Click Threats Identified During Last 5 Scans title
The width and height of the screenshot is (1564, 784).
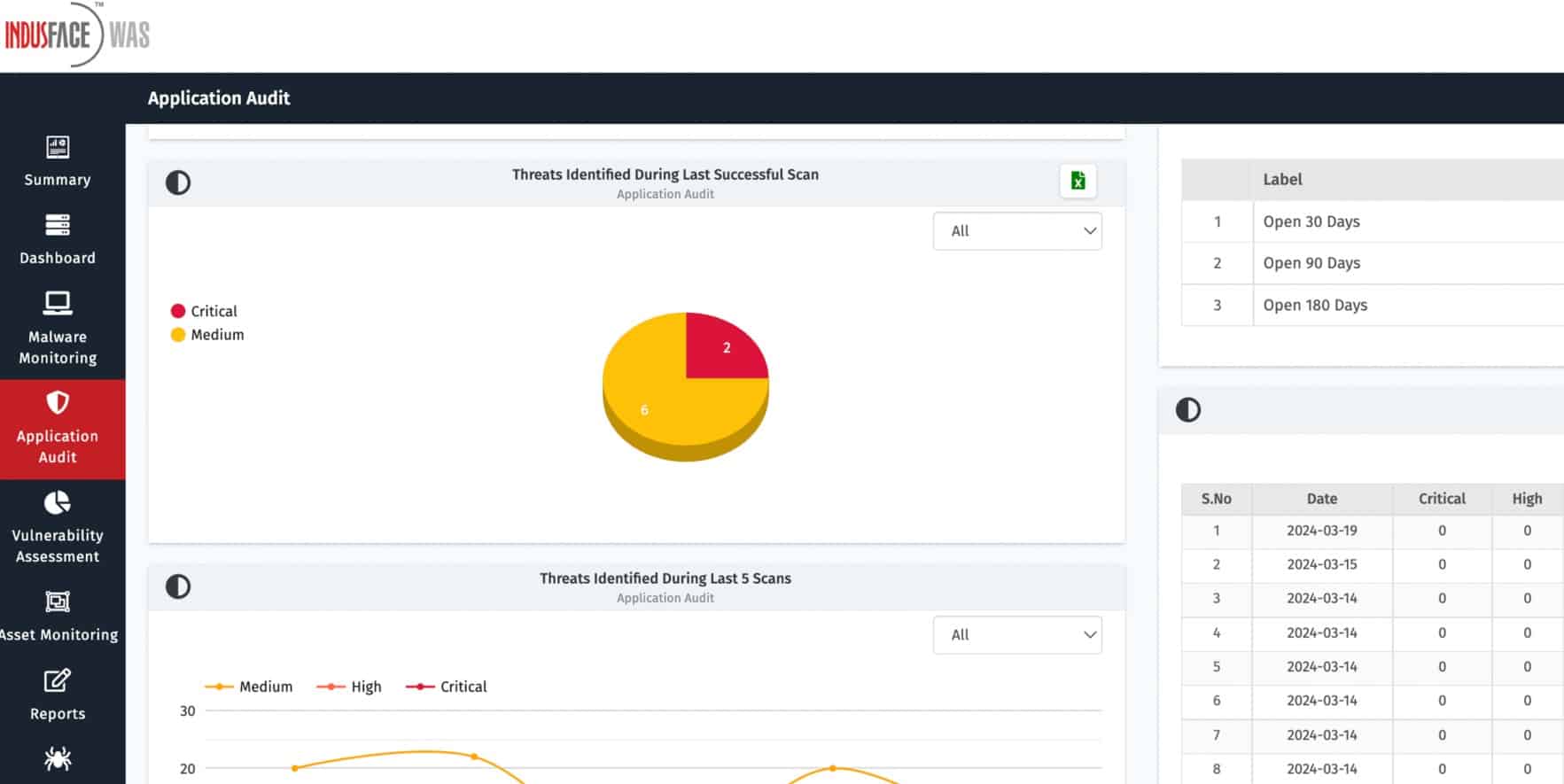click(x=665, y=578)
